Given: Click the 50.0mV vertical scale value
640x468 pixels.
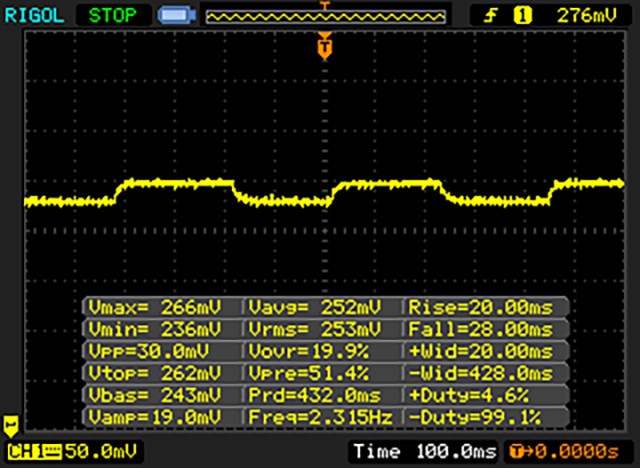Looking at the screenshot, I should (101, 451).
